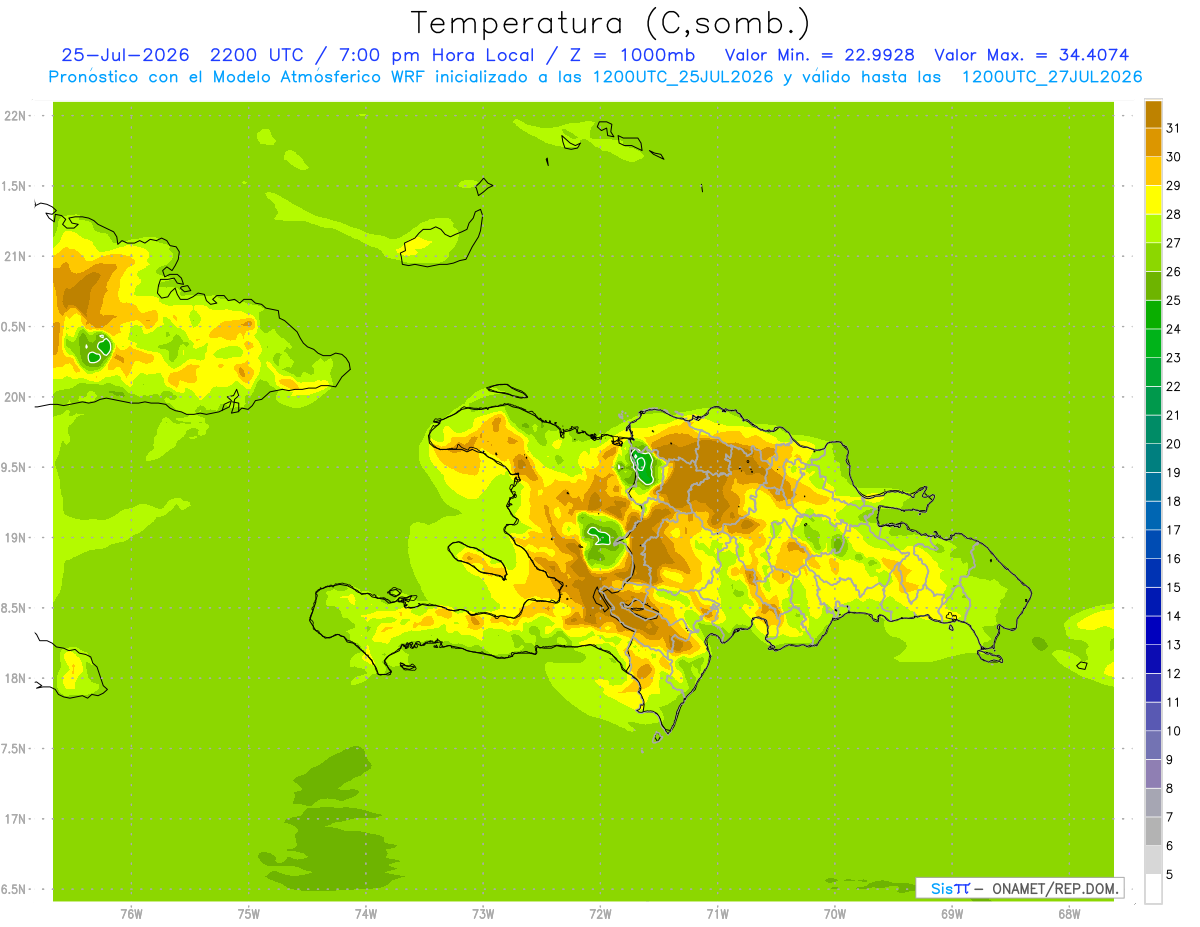This screenshot has width=1200, height=927.
Task: Click the "72W" longitude label
Action: pyautogui.click(x=600, y=914)
